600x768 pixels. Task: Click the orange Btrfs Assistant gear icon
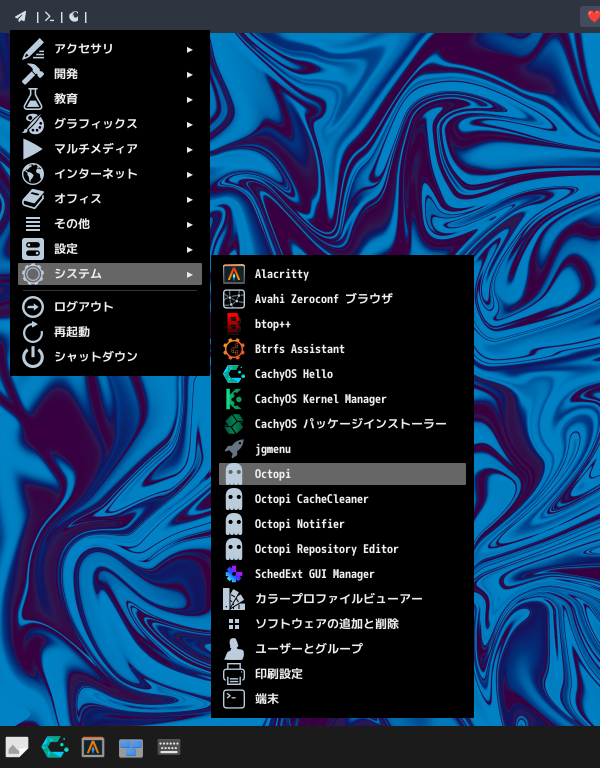coord(234,349)
